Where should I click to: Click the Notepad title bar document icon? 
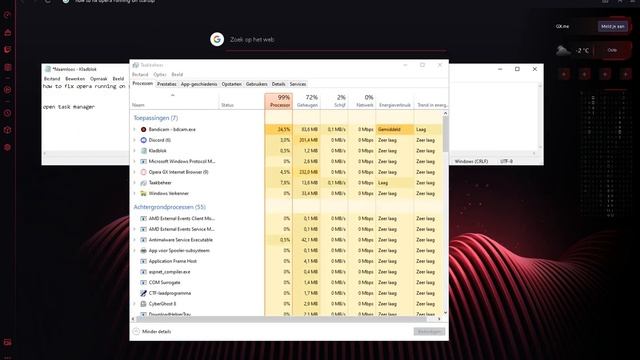coord(48,69)
